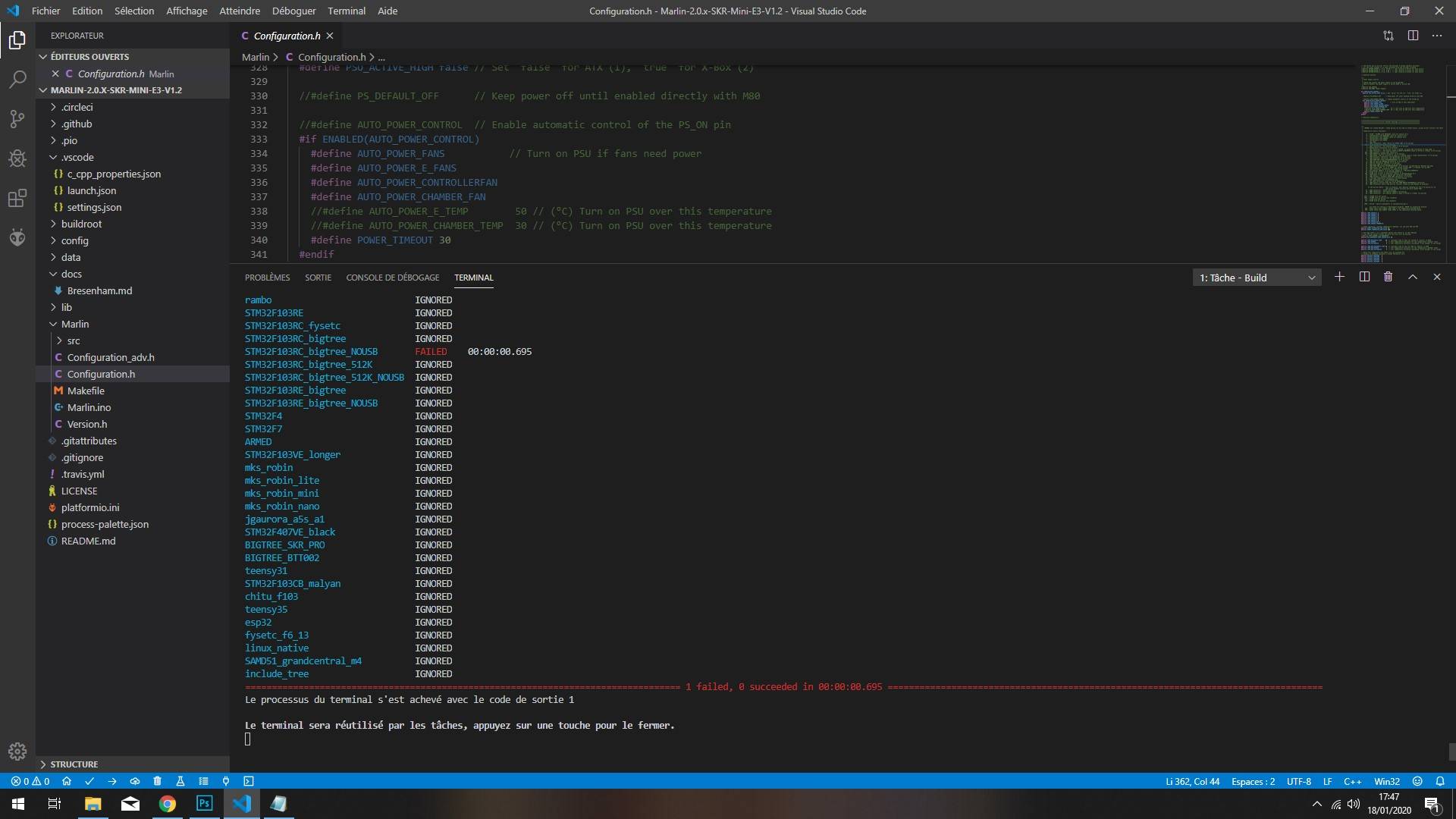Open PlatformIO alien icon in activity bar

(x=17, y=238)
